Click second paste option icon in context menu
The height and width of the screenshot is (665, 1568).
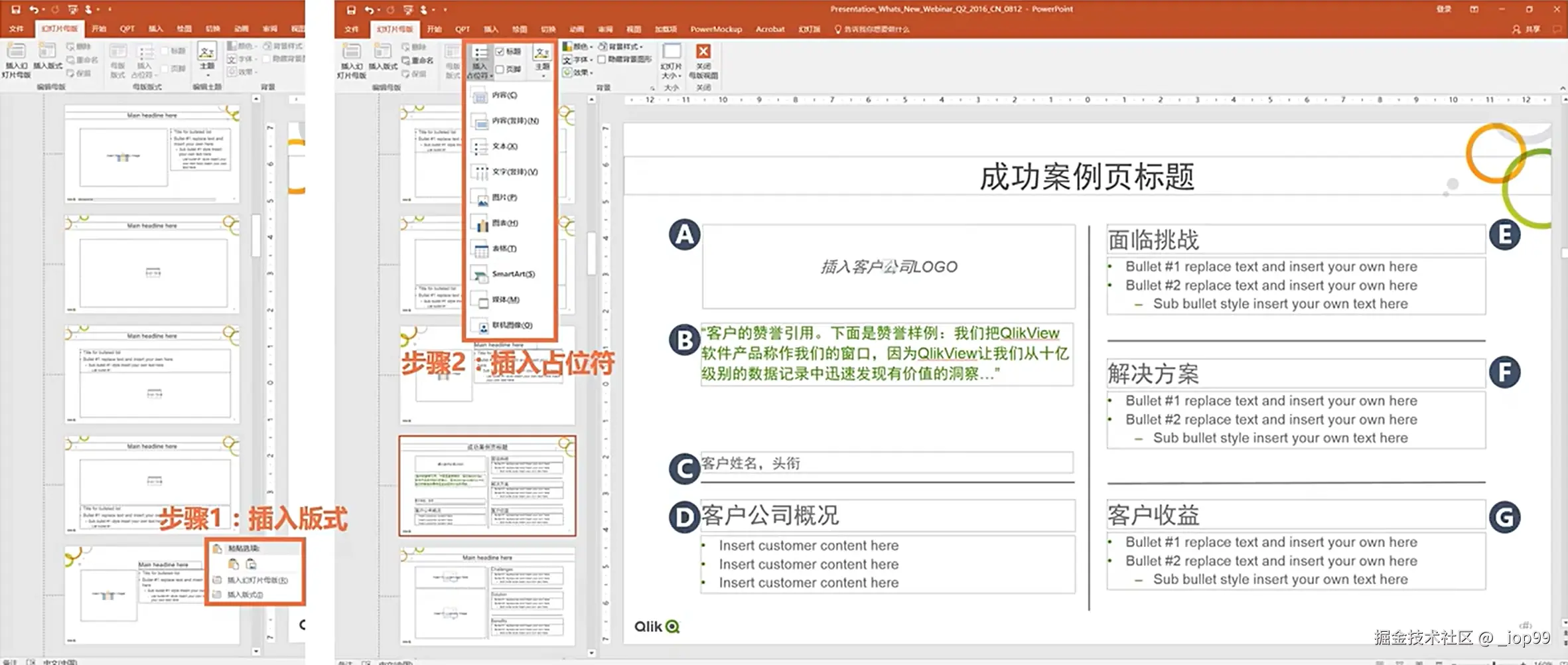[x=251, y=564]
